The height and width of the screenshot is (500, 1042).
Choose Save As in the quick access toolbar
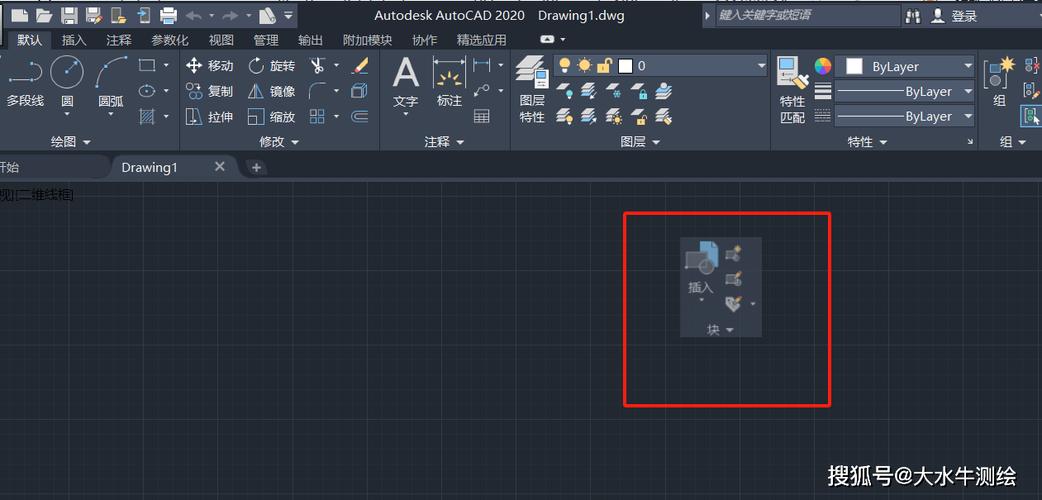click(94, 15)
